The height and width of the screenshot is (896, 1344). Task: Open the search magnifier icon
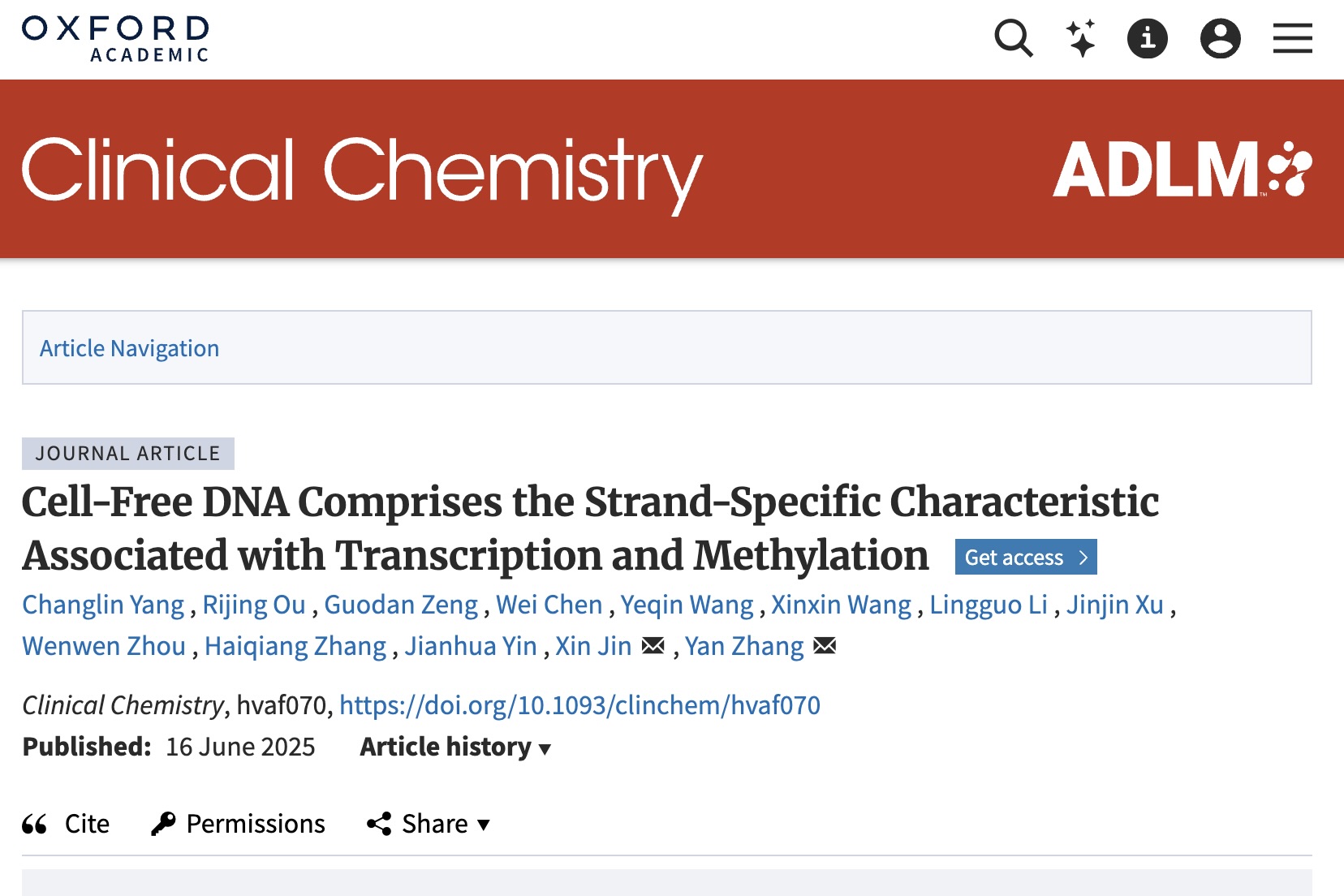1014,38
